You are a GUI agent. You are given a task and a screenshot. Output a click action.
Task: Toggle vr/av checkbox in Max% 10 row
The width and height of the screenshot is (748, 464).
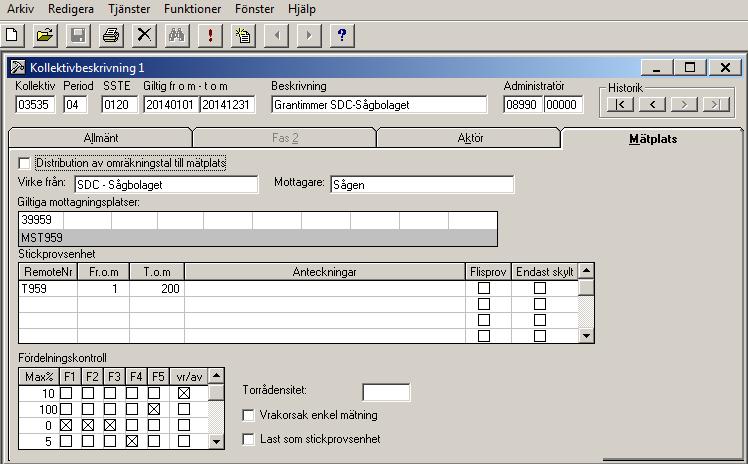click(x=184, y=393)
